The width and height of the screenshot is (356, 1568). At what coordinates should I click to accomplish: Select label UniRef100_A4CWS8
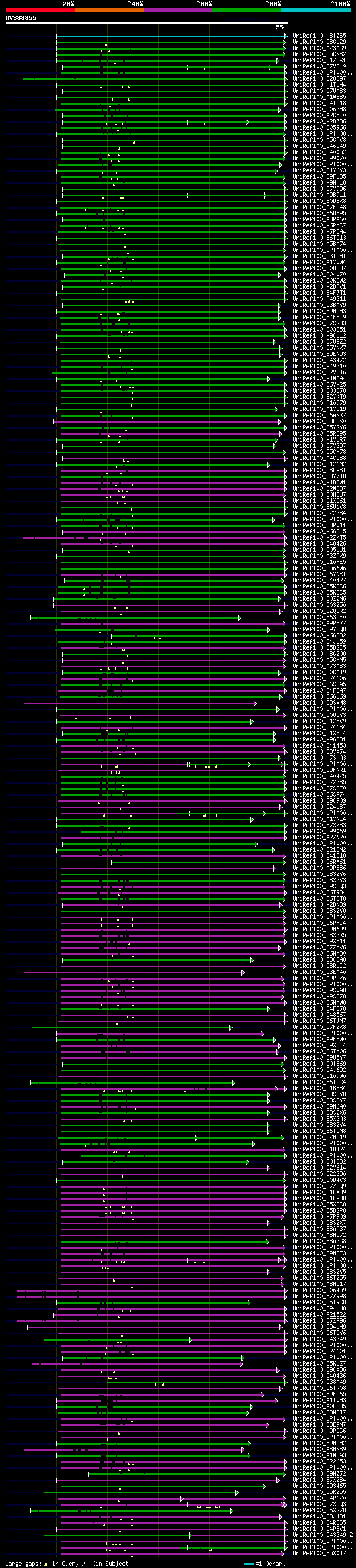319,458
